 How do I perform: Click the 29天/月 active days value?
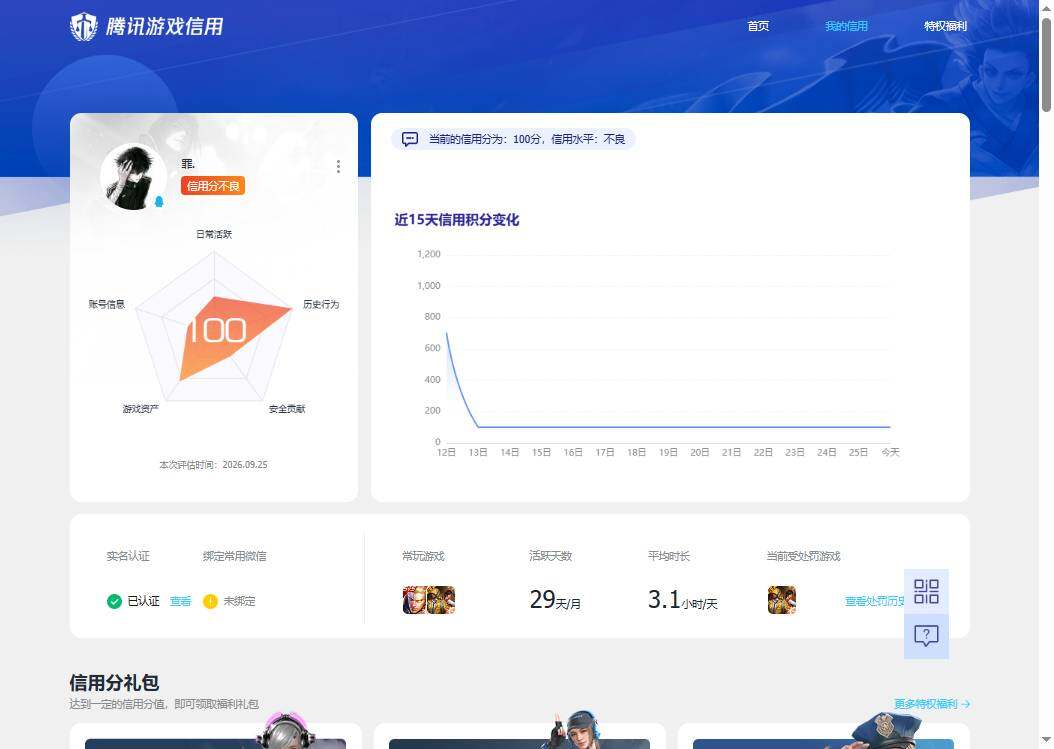[555, 600]
